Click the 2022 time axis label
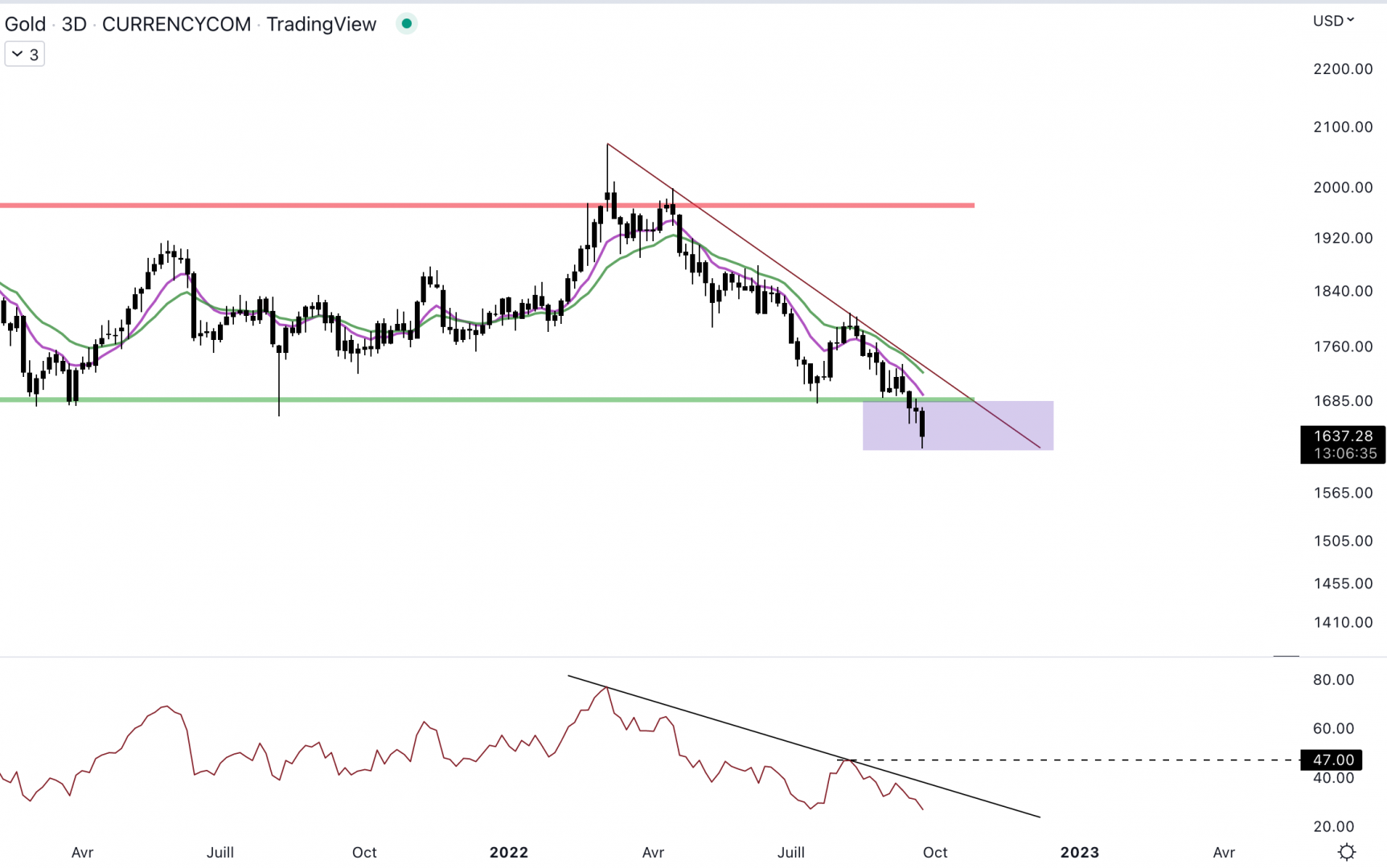 509,852
